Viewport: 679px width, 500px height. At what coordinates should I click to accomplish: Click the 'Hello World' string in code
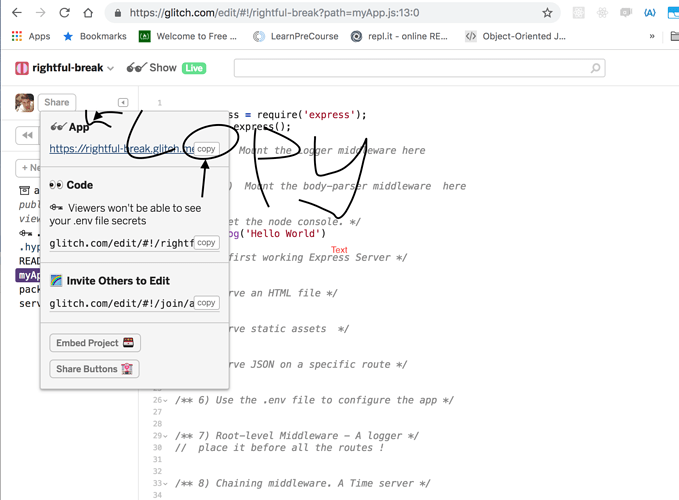[282, 234]
